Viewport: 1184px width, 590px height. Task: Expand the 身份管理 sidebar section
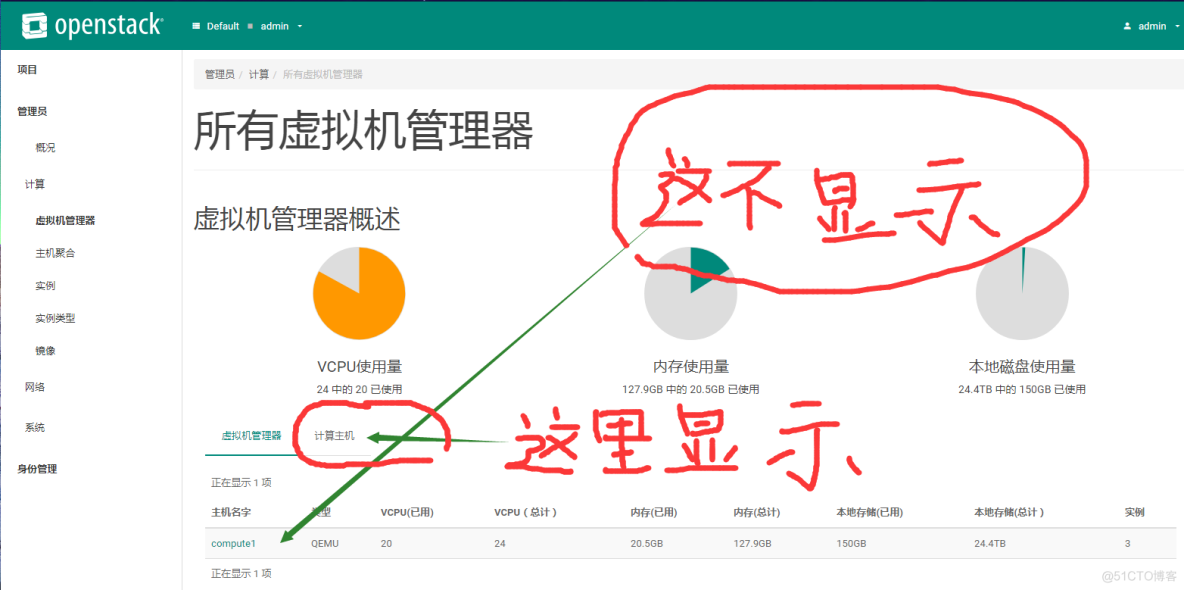pos(37,468)
